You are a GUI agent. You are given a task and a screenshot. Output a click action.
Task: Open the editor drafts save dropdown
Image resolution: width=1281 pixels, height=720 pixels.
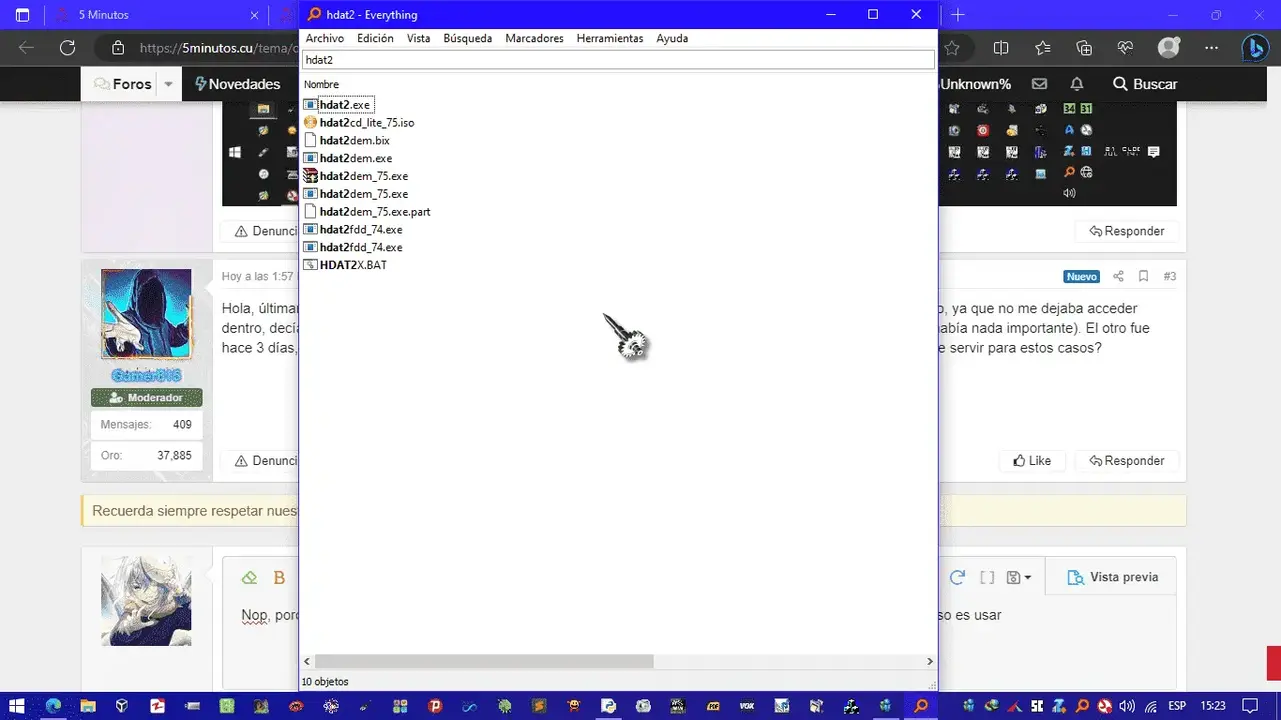(x=1019, y=578)
